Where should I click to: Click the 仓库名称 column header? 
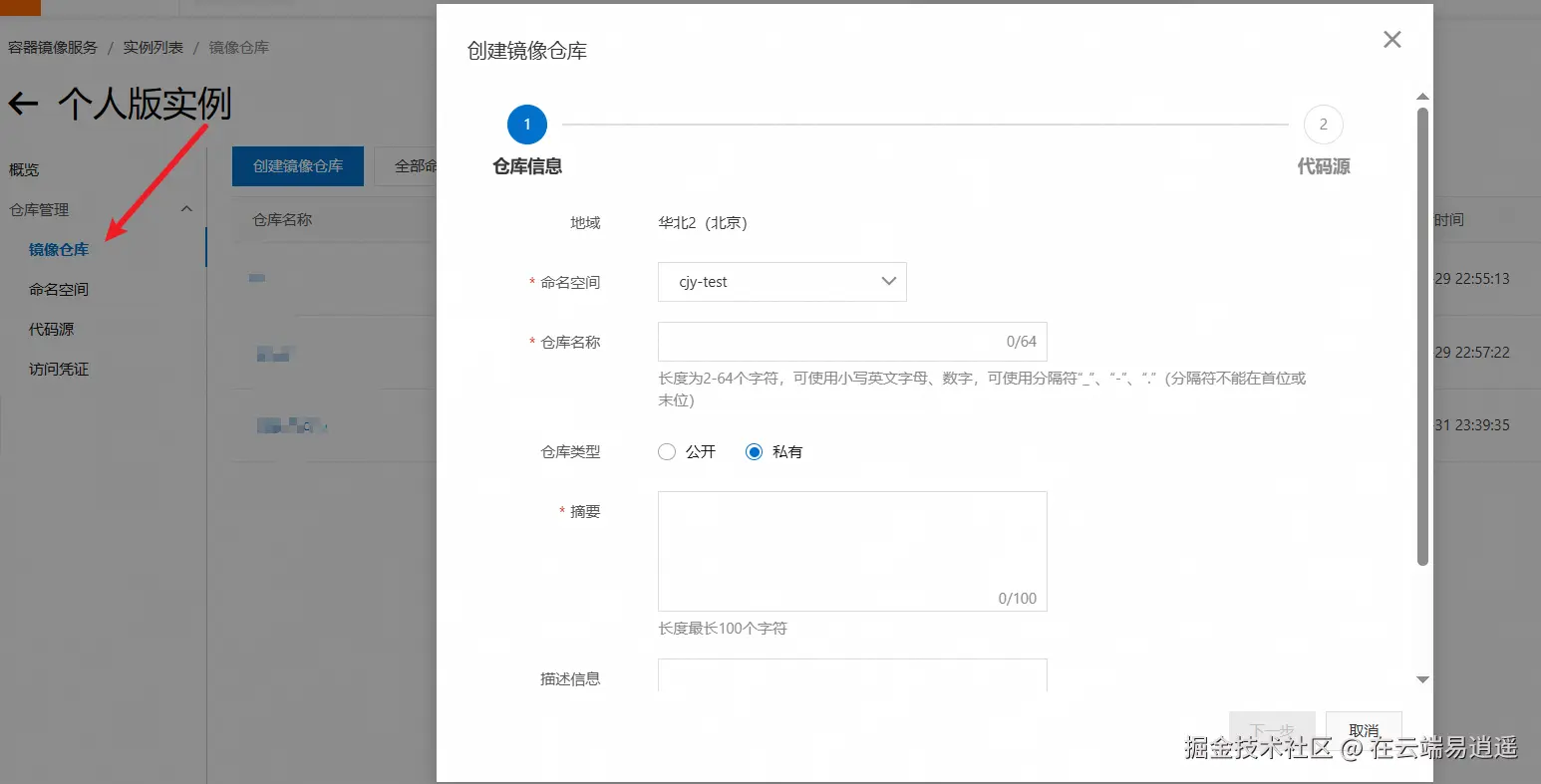click(x=282, y=220)
